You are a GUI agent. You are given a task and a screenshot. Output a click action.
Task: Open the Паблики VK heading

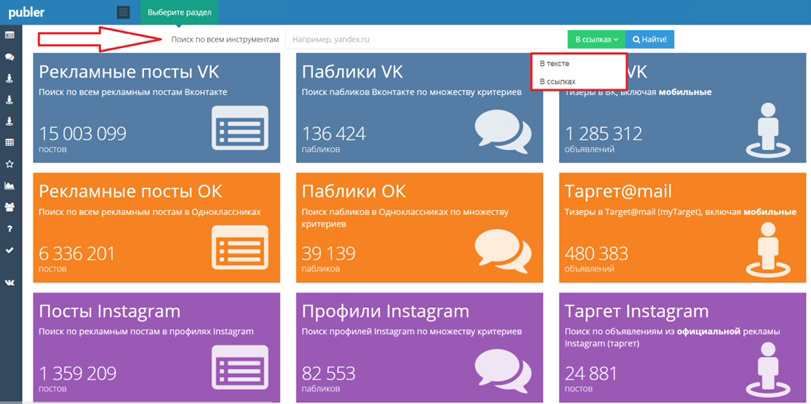[352, 72]
